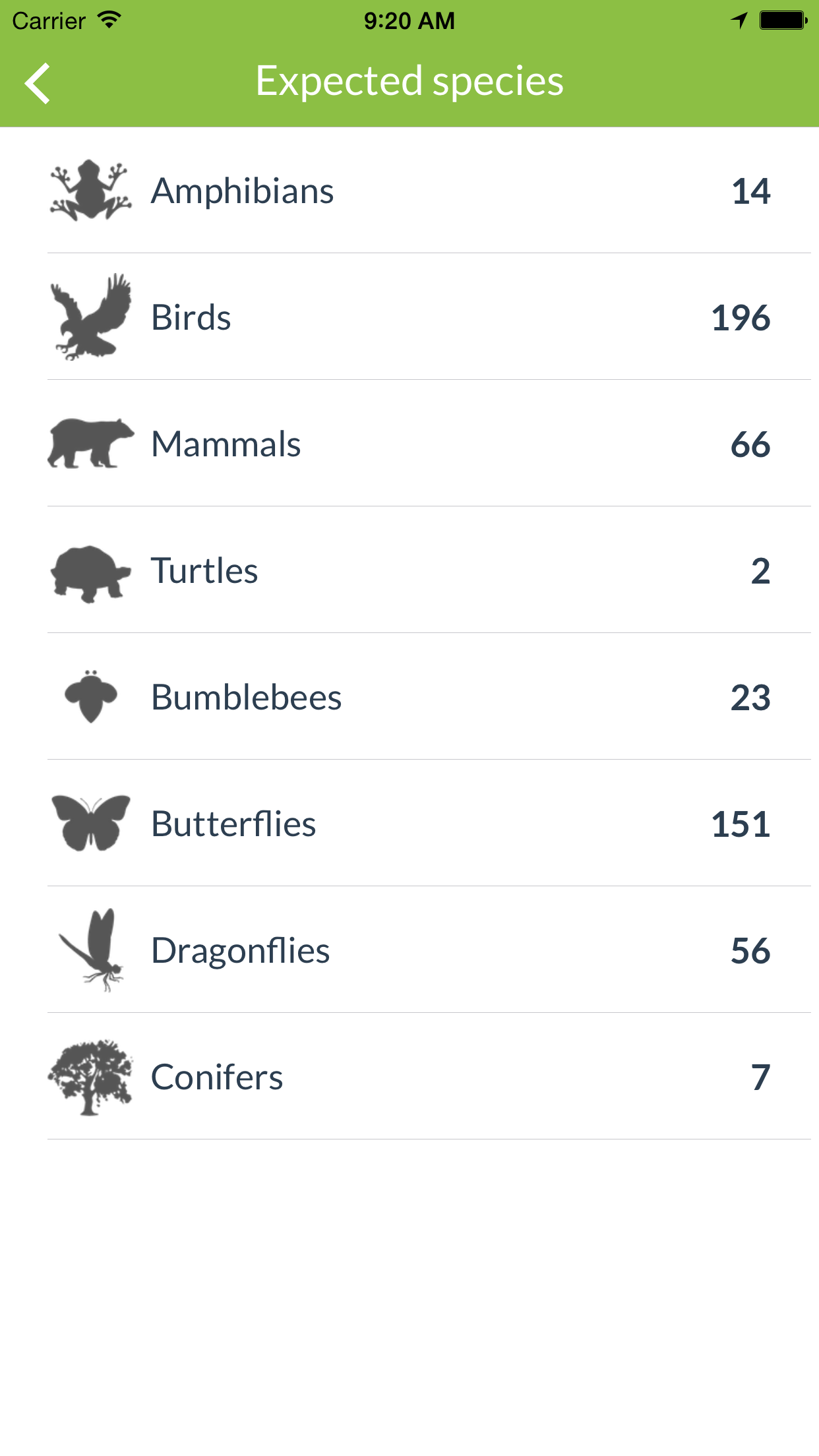Select the Mammals label
The image size is (819, 1456).
(x=226, y=444)
